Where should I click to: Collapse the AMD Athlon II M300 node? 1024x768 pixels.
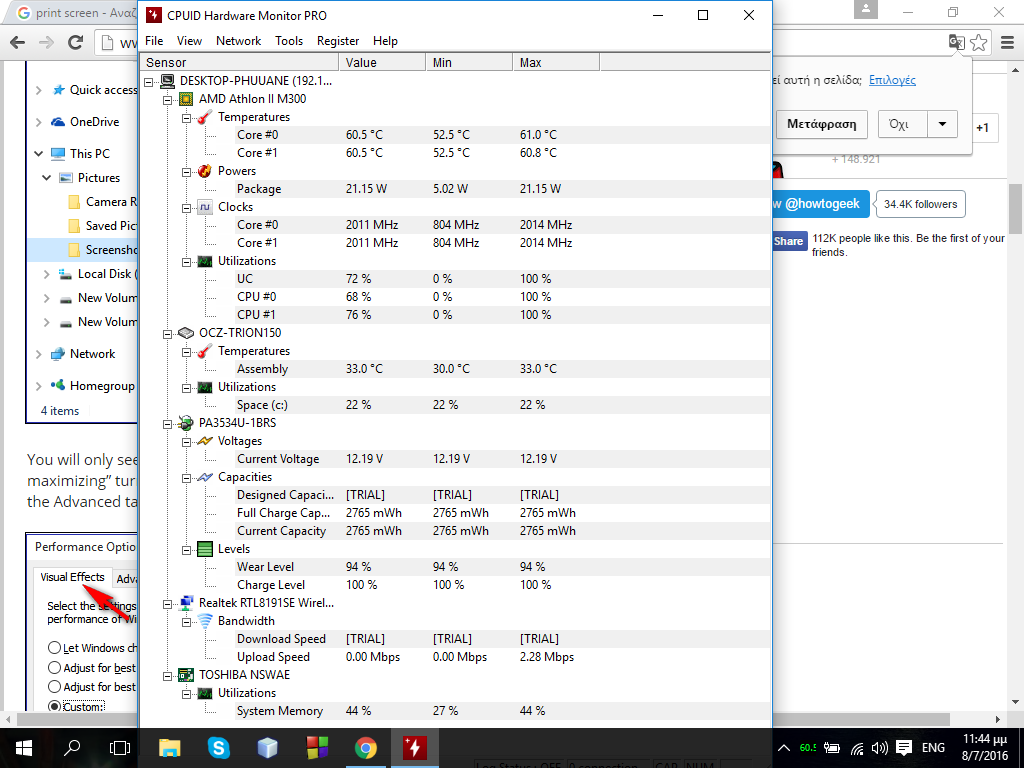click(x=168, y=100)
